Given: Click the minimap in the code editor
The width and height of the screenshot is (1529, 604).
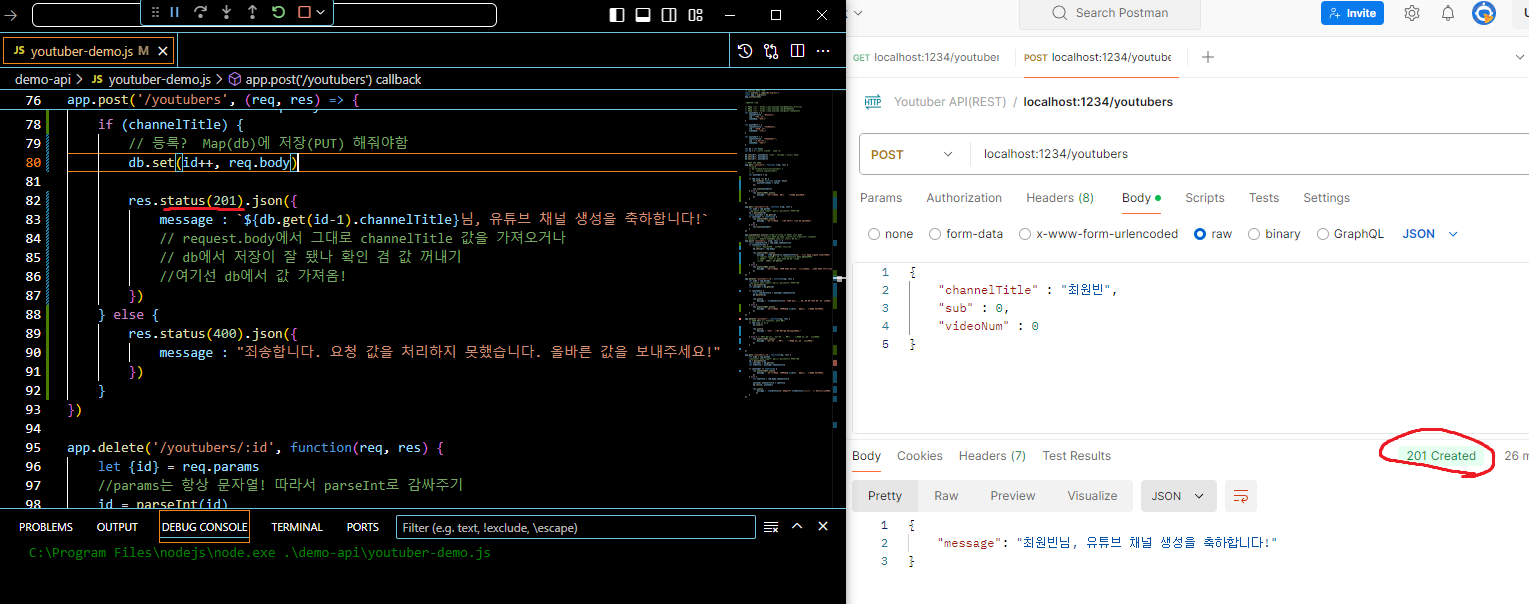Looking at the screenshot, I should [787, 245].
